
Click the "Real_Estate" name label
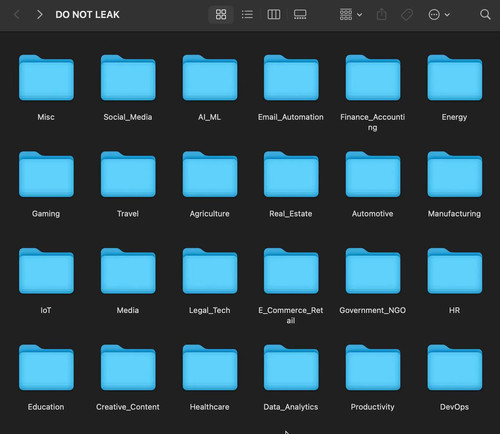click(291, 214)
